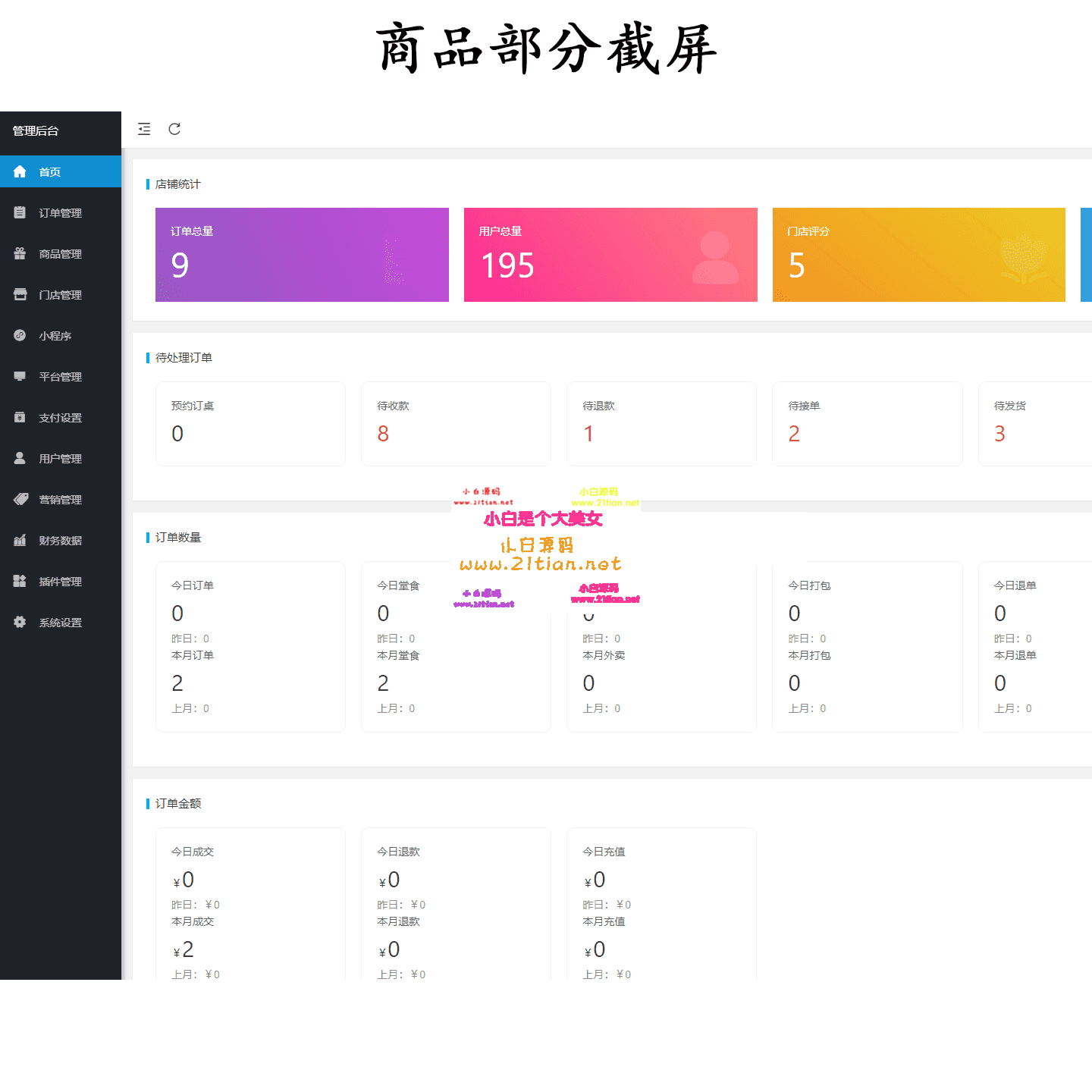Select 用户管理 in the sidebar

(x=60, y=459)
